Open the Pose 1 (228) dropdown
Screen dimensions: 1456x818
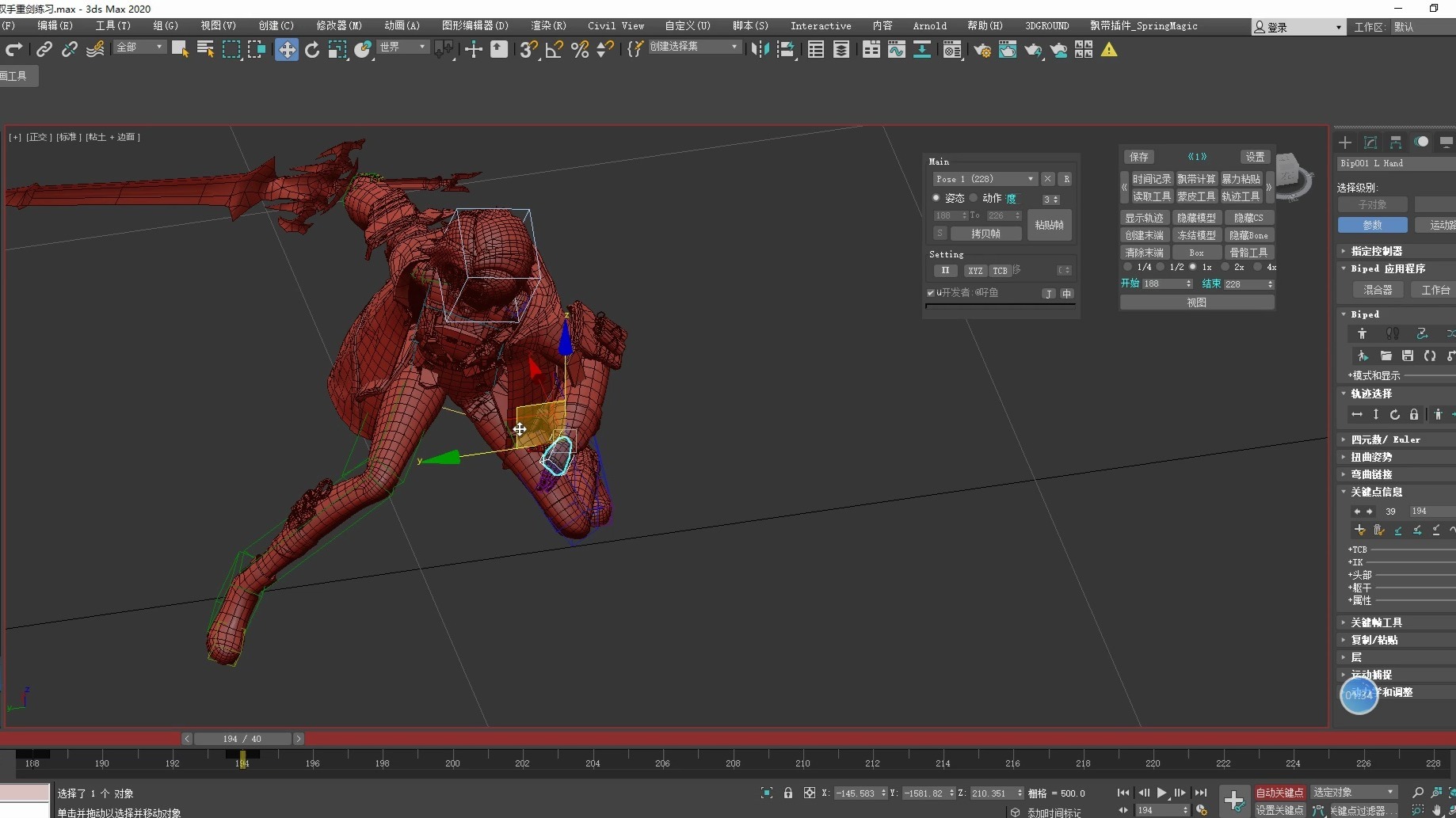click(984, 179)
